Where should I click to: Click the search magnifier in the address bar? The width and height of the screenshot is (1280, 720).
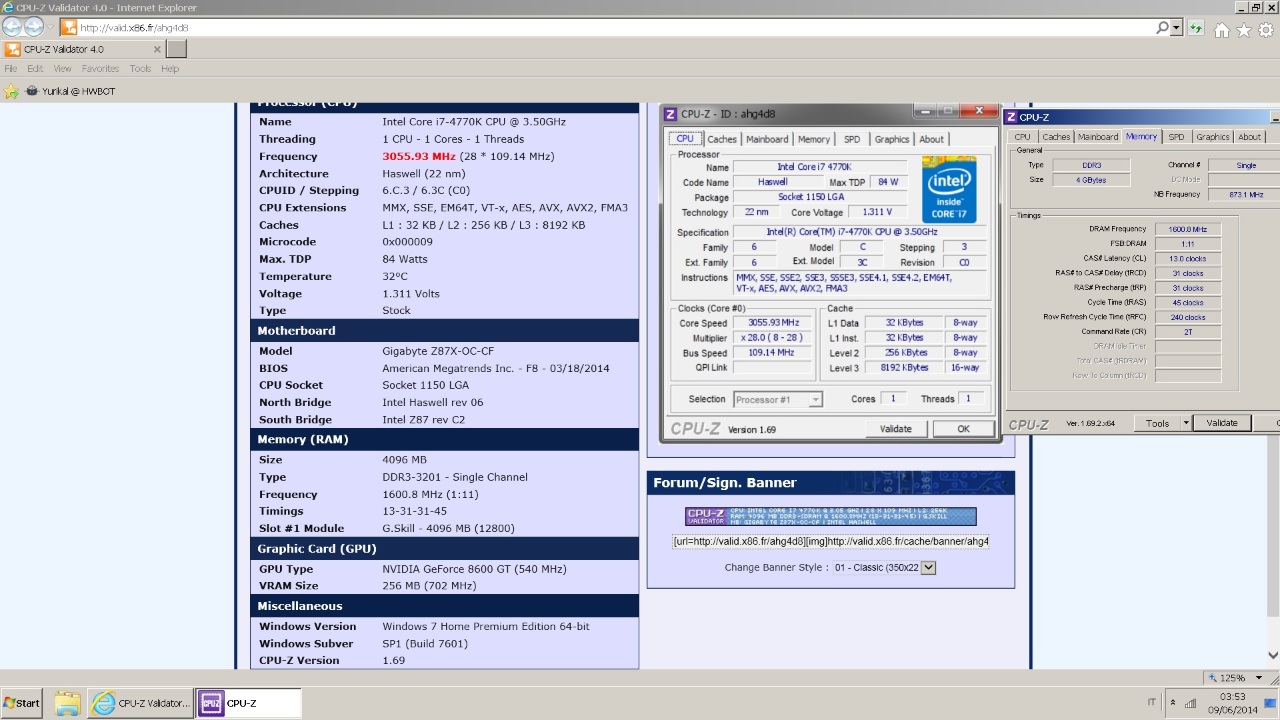point(1162,28)
